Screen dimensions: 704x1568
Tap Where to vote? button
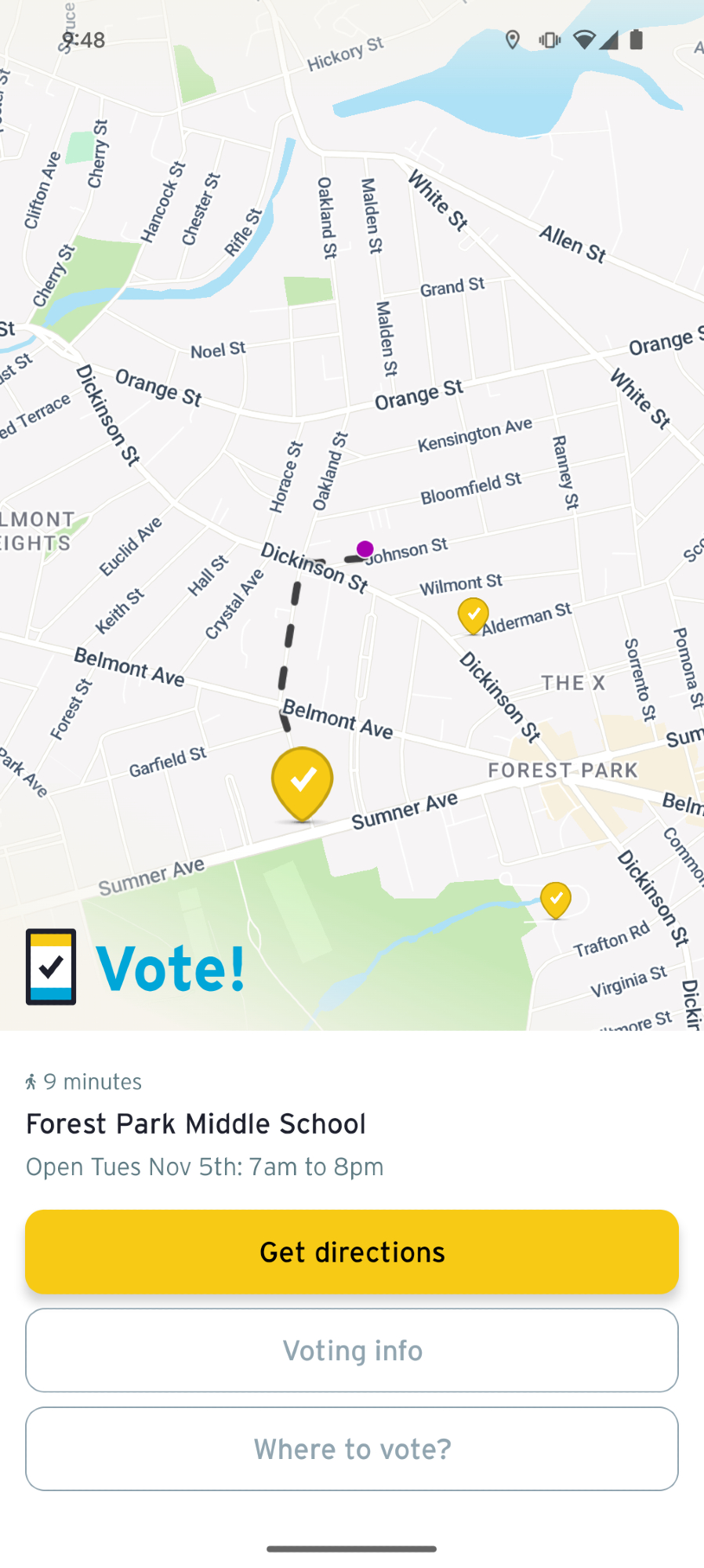352,1449
